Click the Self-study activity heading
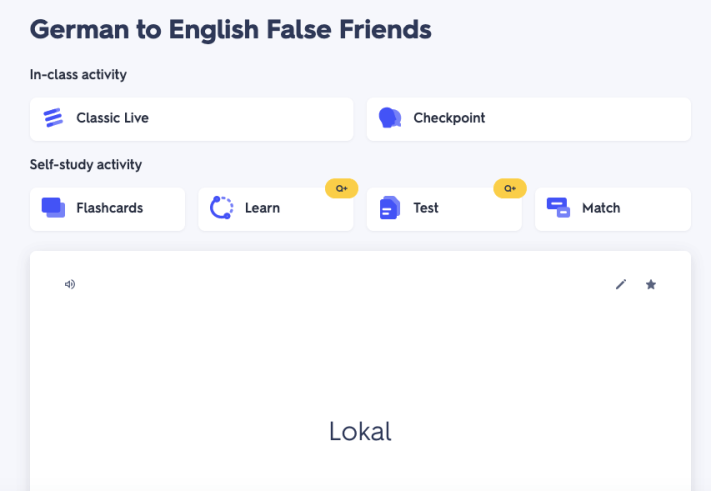Viewport: 711px width, 491px height. (86, 164)
